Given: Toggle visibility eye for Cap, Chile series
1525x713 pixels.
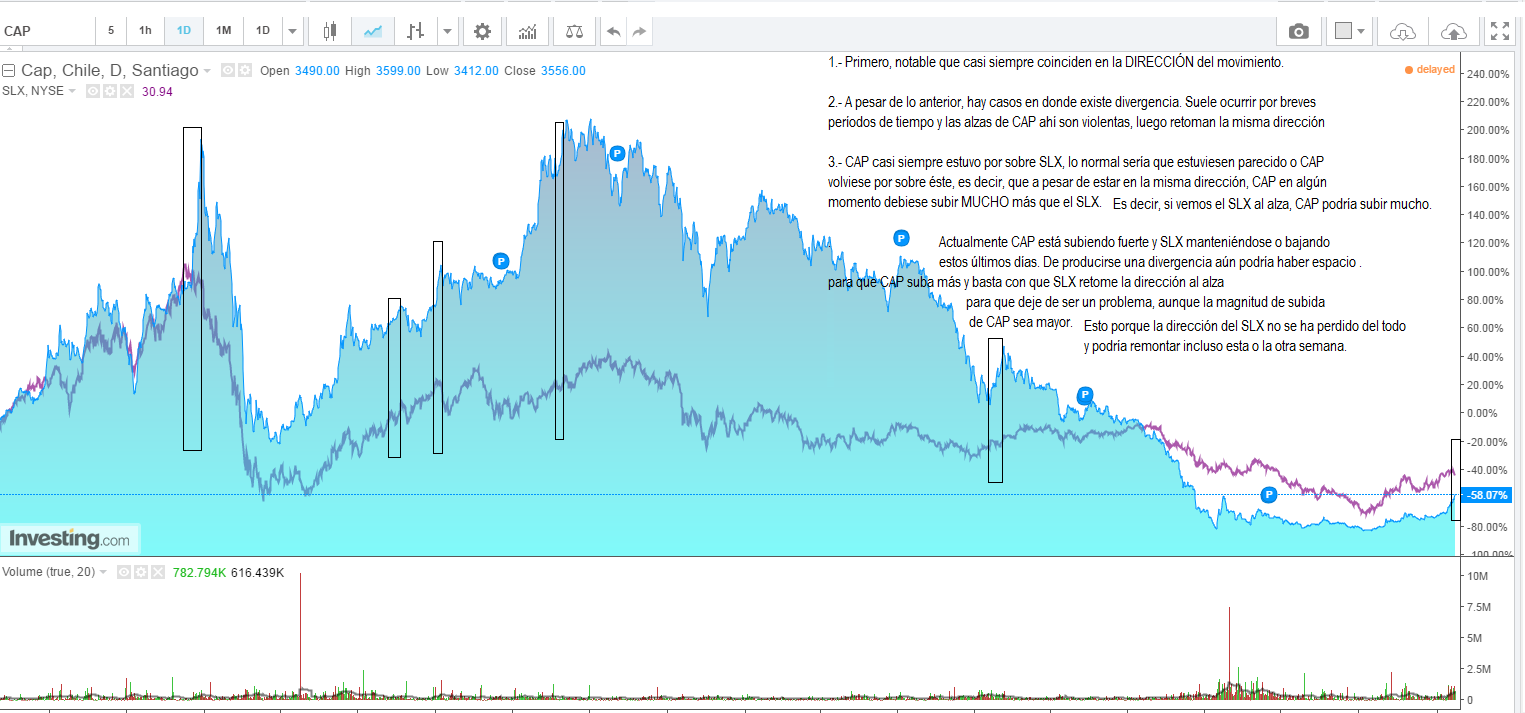Looking at the screenshot, I should tap(227, 71).
